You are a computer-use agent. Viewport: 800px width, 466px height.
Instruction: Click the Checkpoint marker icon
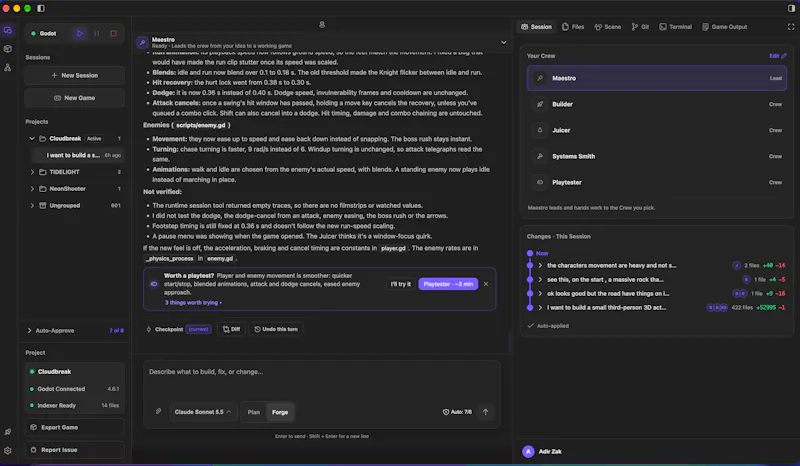point(149,329)
